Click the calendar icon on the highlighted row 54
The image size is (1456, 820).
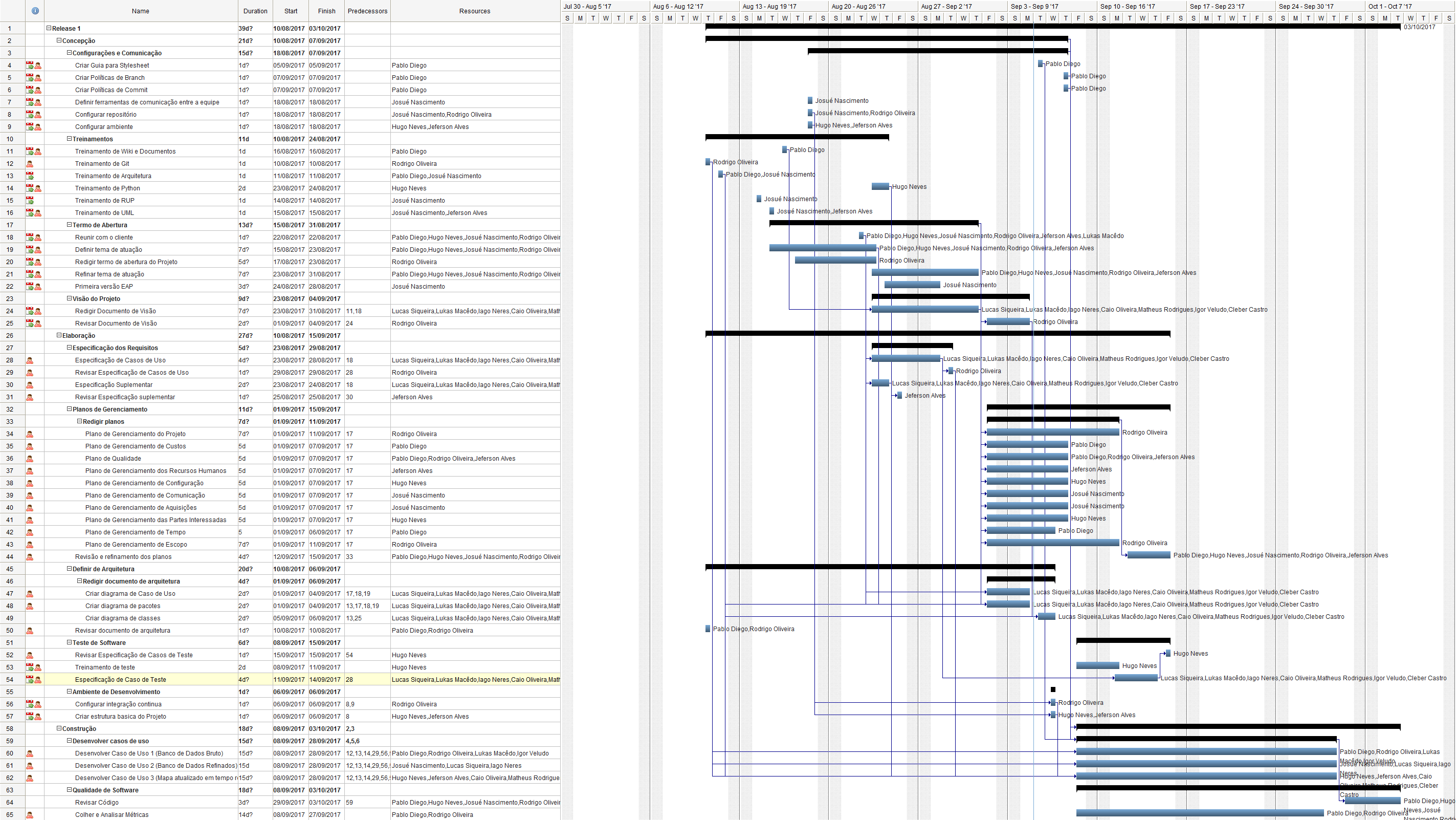30,680
